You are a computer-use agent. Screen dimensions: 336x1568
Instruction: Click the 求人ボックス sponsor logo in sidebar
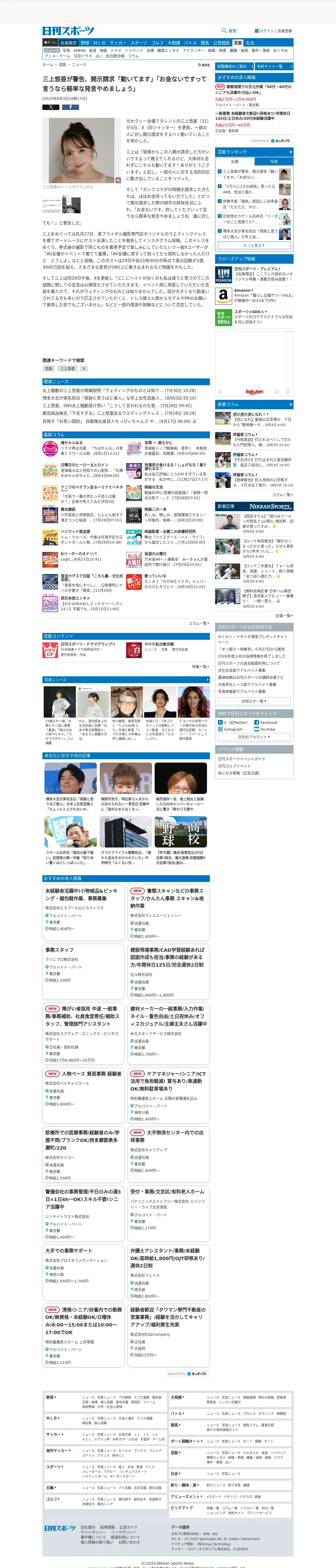(x=281, y=141)
